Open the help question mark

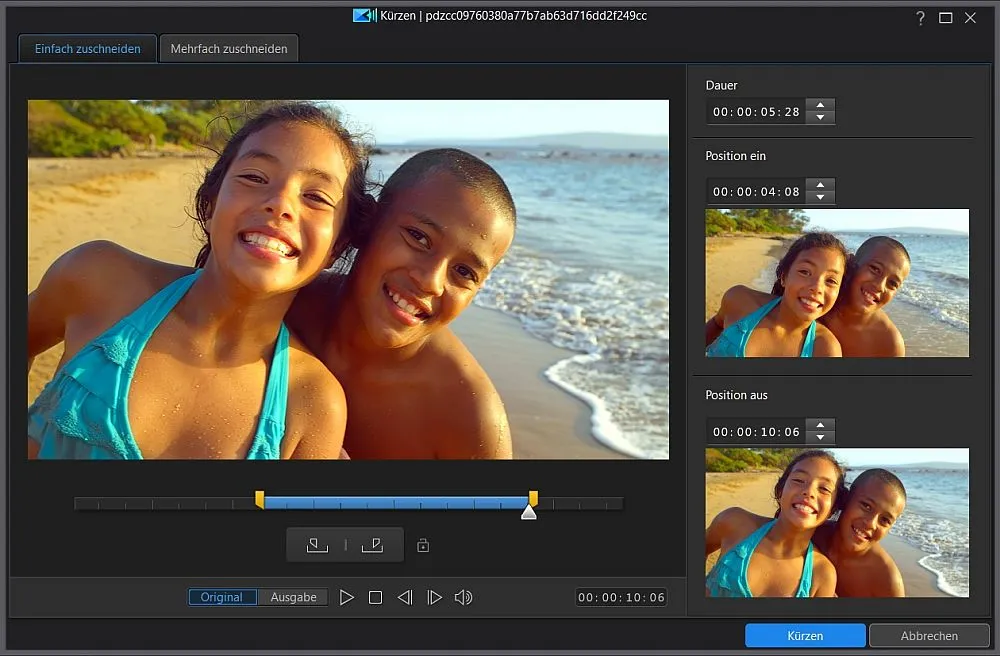920,18
